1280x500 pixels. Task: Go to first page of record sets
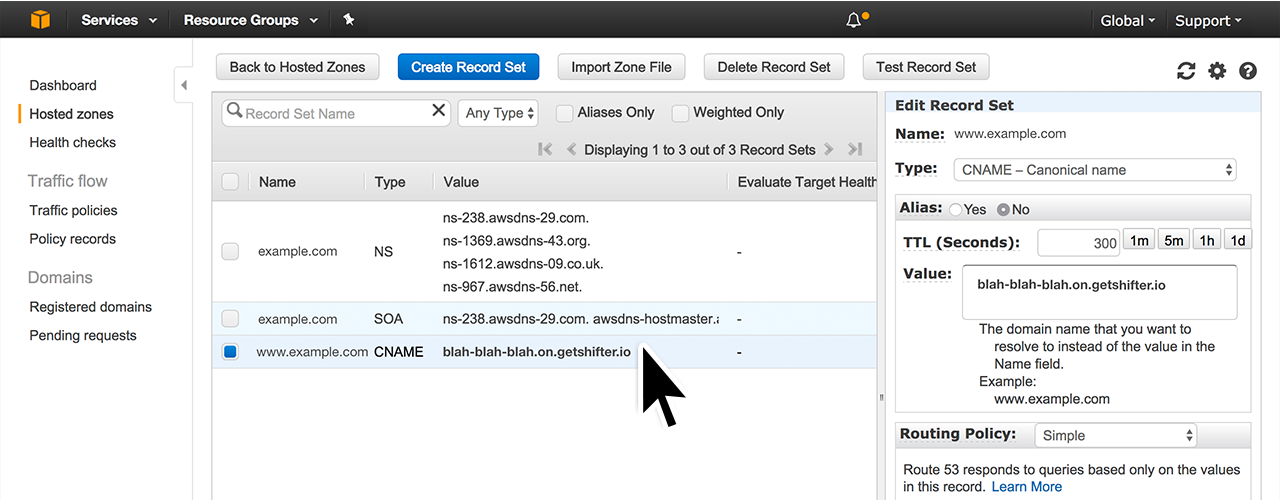546,149
